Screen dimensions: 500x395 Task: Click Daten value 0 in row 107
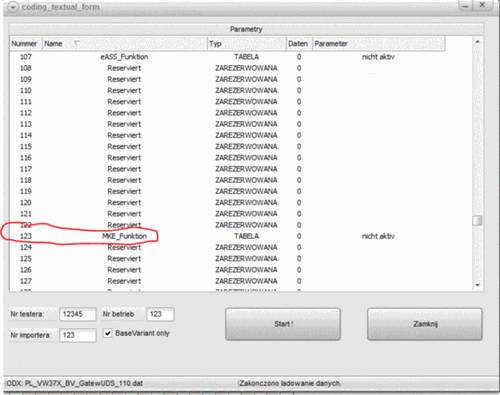[299, 57]
